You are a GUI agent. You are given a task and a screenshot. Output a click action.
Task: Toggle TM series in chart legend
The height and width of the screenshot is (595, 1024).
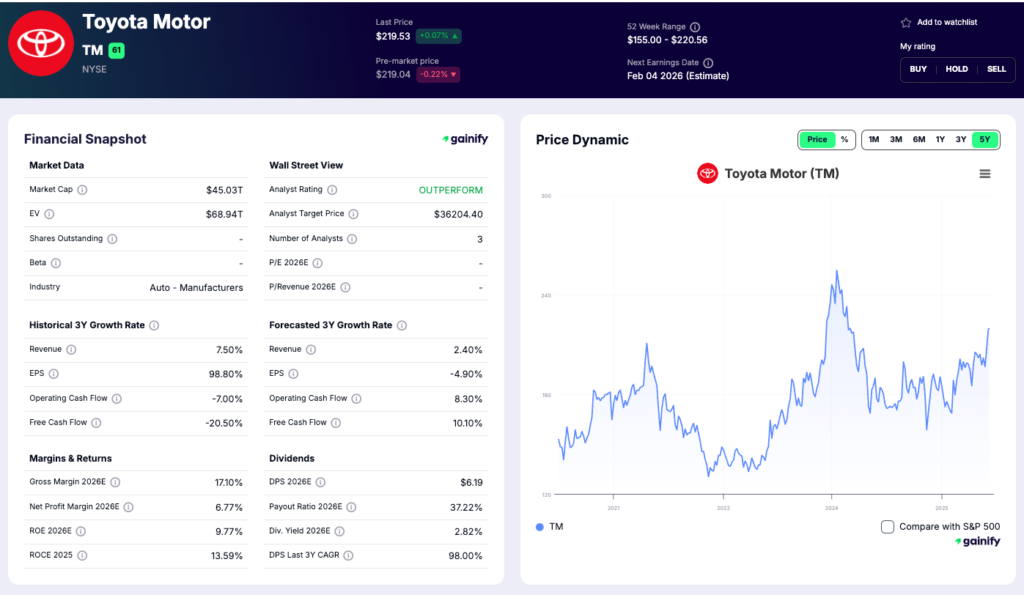click(x=550, y=527)
